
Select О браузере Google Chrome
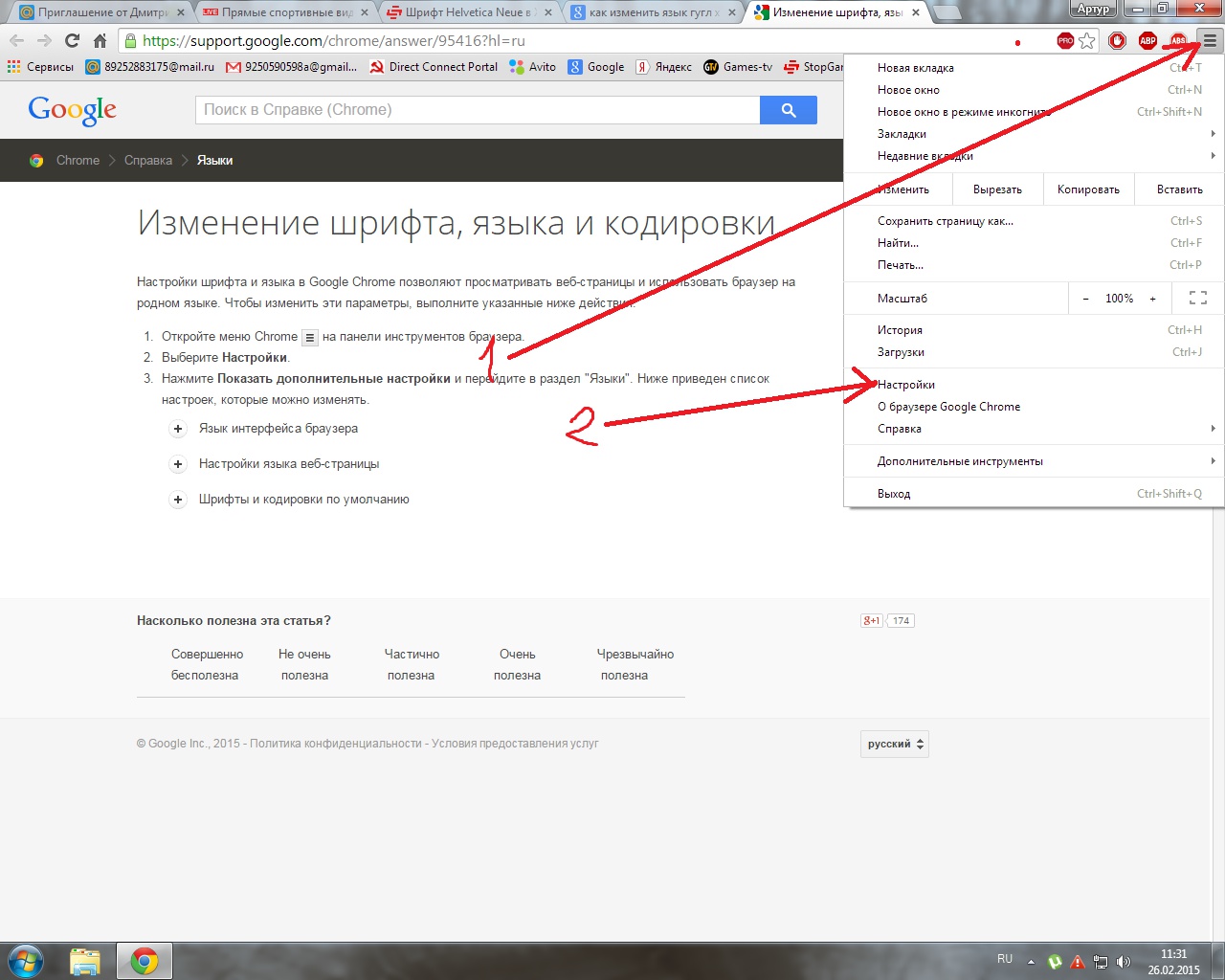[1034, 407]
